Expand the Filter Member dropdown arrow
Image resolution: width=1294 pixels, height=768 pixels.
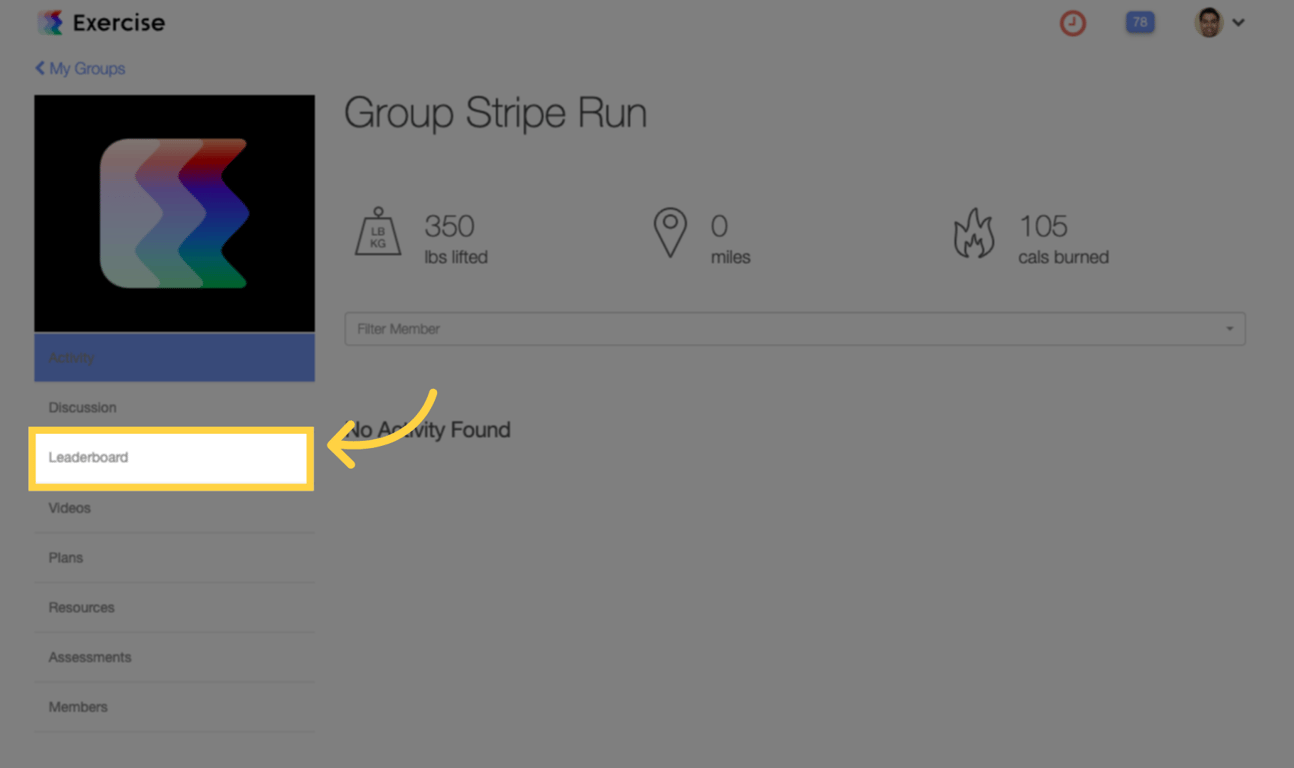(x=1228, y=328)
